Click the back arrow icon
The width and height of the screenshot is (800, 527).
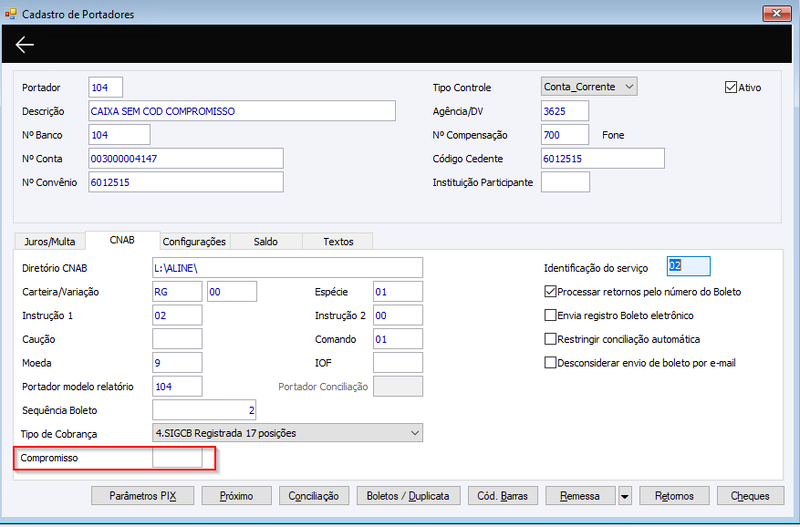24,45
